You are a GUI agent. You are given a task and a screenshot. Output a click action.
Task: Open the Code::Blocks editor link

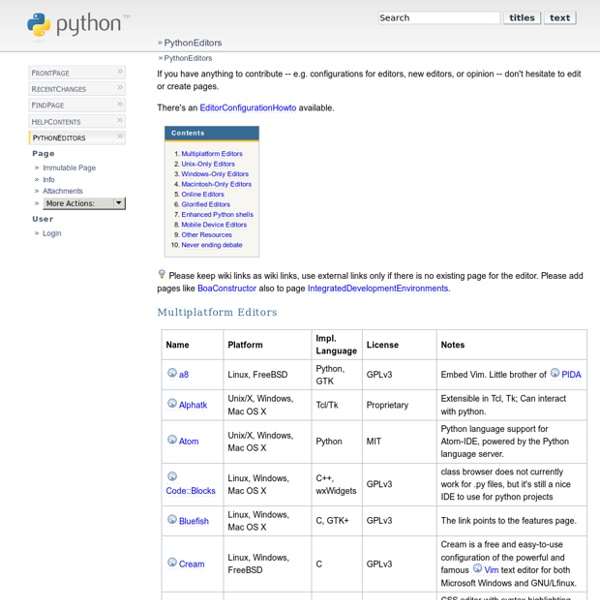[x=191, y=491]
